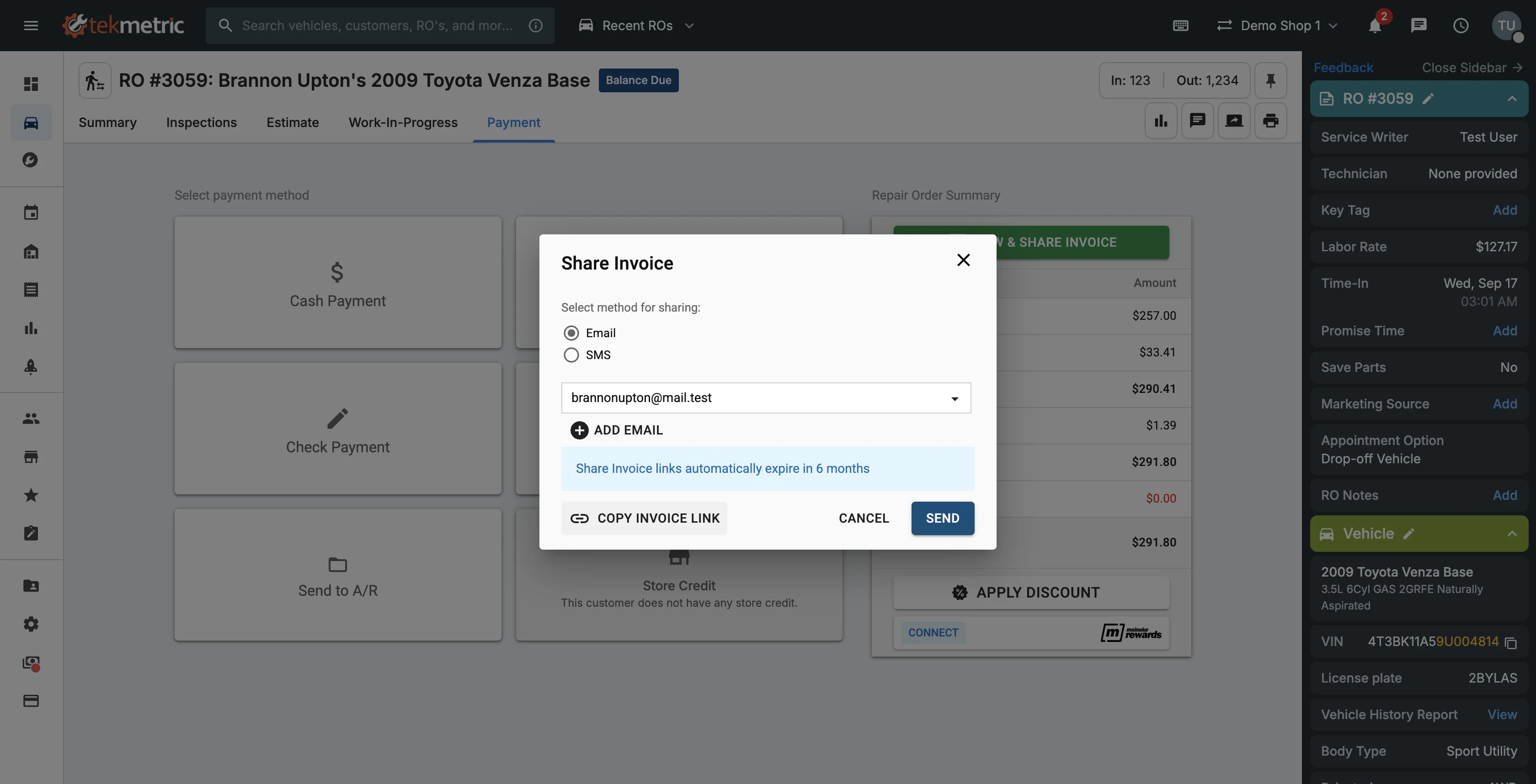Open the time clock icon in header
This screenshot has height=784, width=1536.
click(x=1460, y=26)
